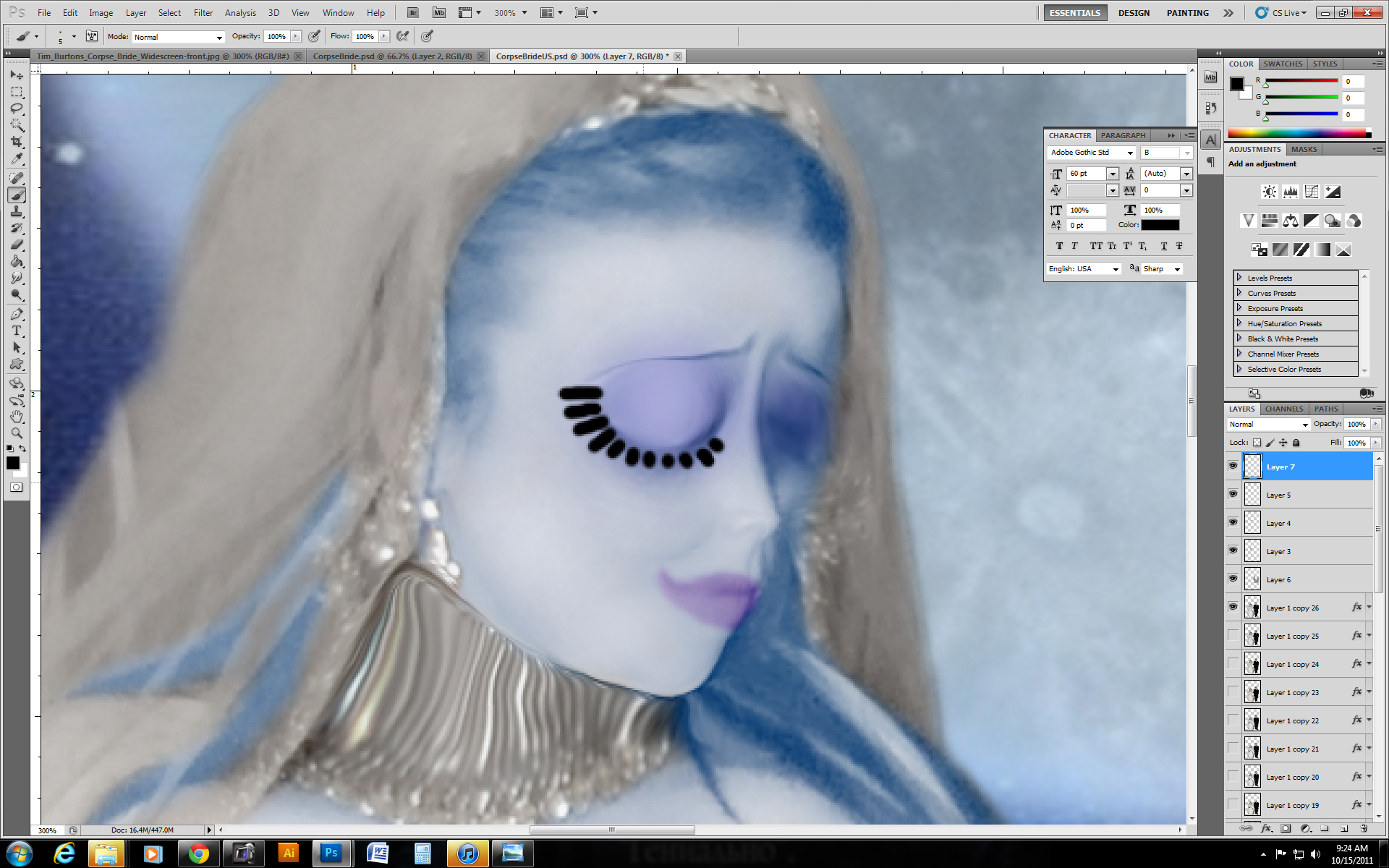Add a Levels adjustment

click(x=1290, y=192)
